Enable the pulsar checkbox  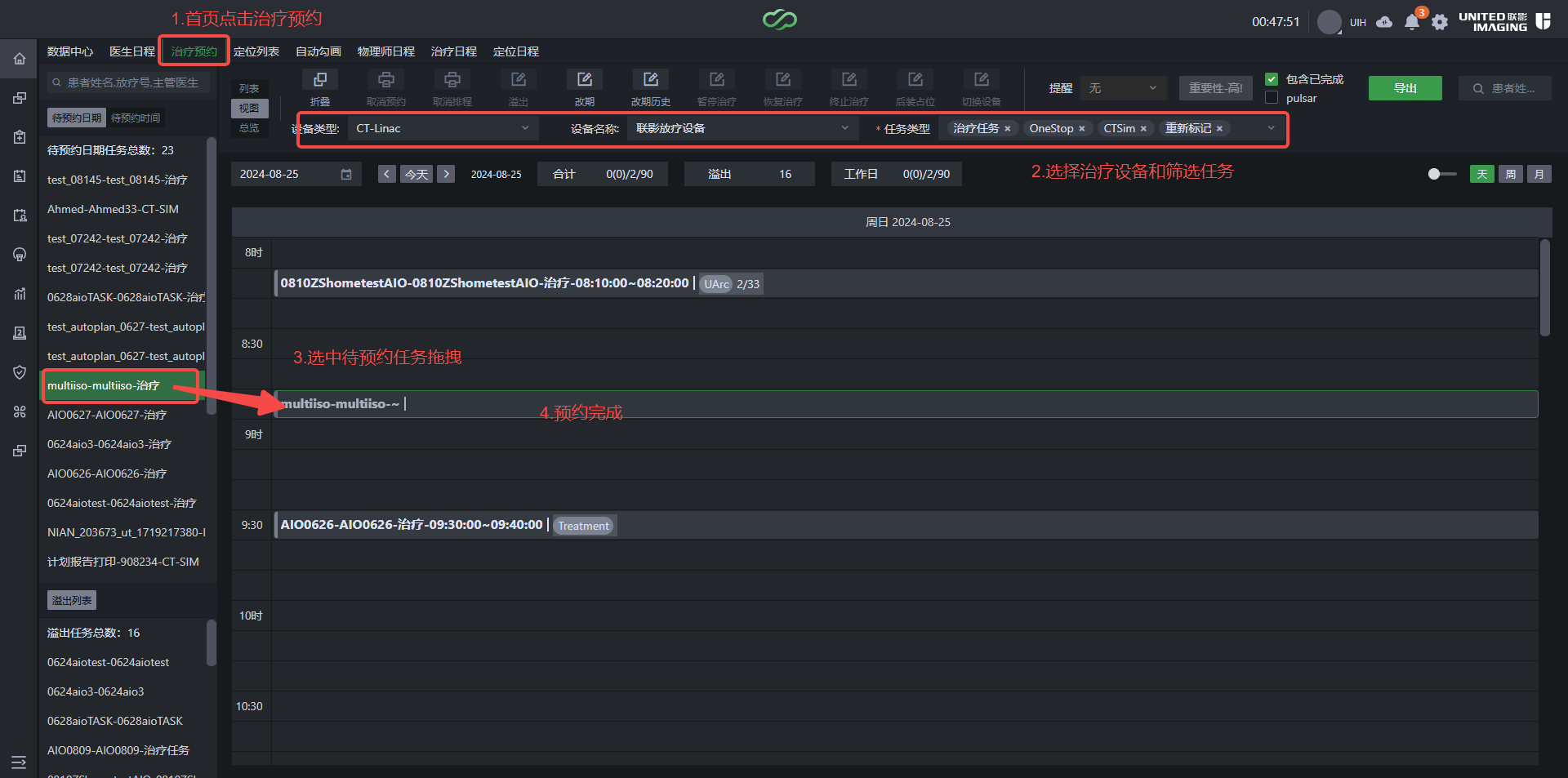coord(1272,98)
